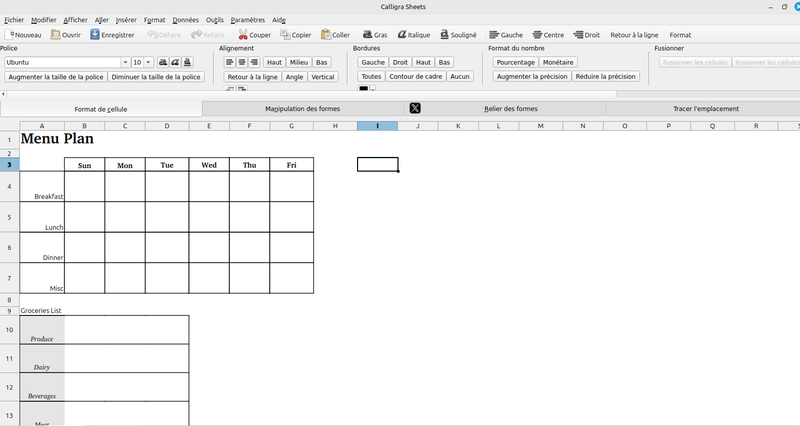
Task: Toggle Milieu vertical alignment
Action: (298, 62)
